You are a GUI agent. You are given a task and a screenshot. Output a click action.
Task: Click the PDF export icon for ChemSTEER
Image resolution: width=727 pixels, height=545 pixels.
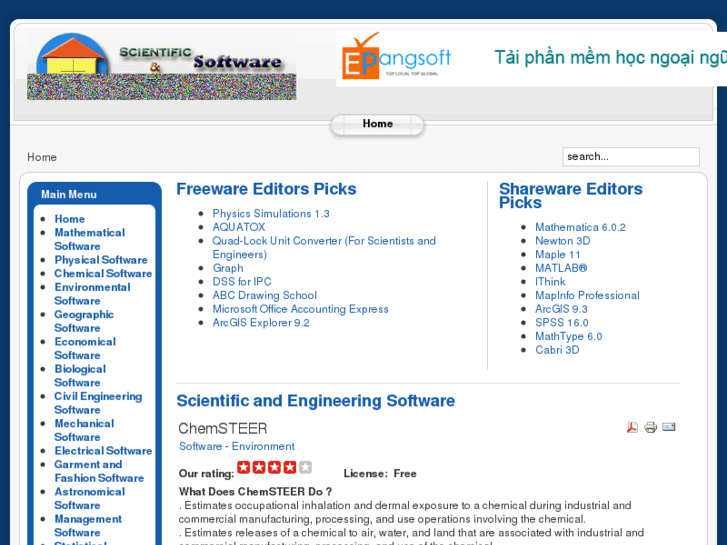[x=632, y=427]
